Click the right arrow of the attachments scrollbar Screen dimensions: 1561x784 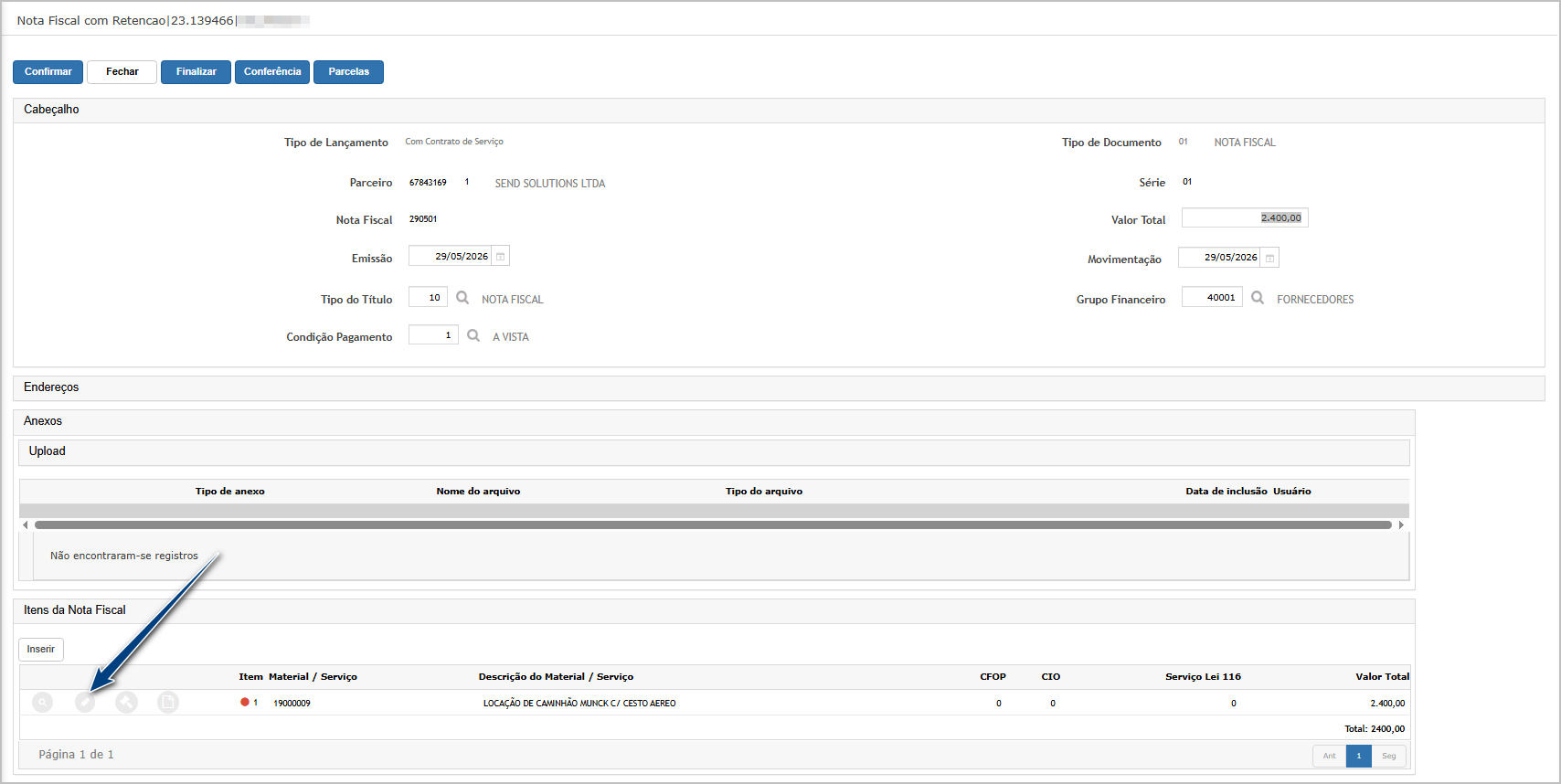(1401, 524)
